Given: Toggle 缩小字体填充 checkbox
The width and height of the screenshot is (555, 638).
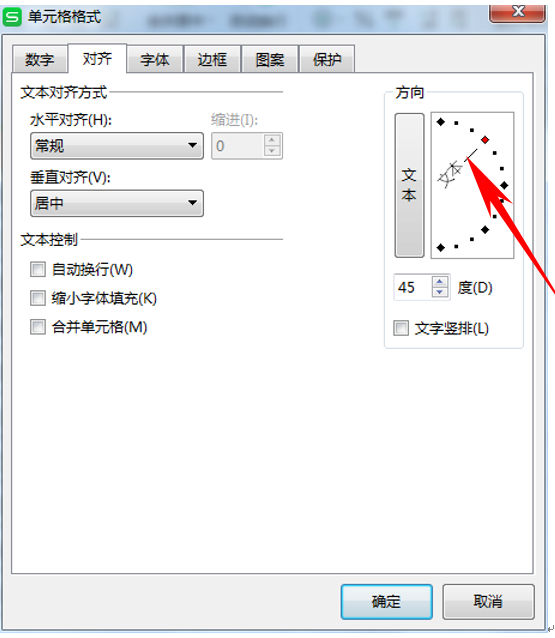Looking at the screenshot, I should [x=38, y=298].
